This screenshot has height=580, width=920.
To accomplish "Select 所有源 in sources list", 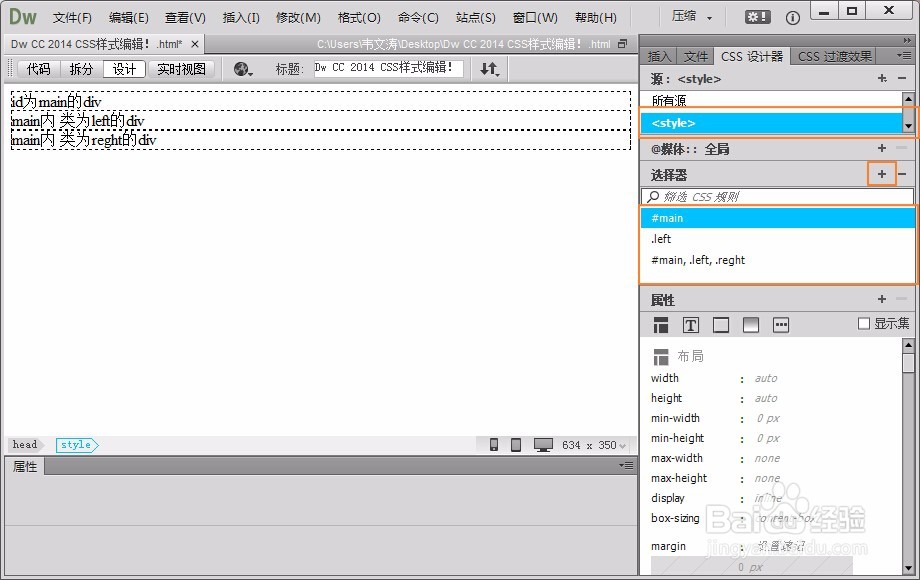I will 771,101.
